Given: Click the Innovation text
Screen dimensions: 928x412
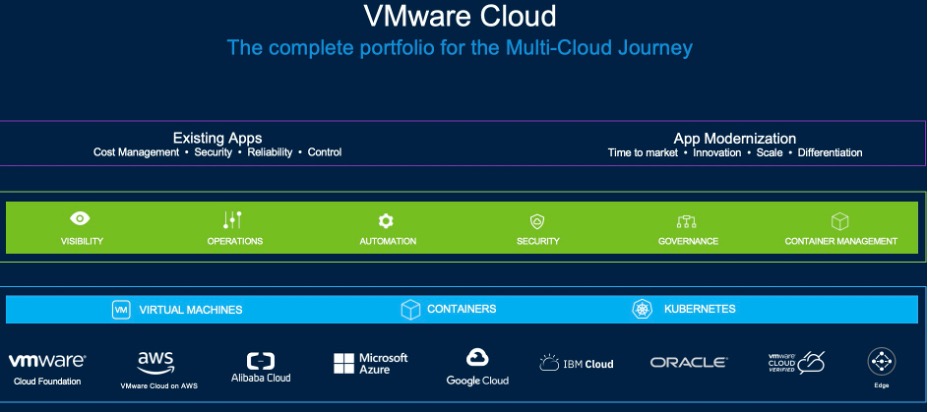Looking at the screenshot, I should pos(717,153).
